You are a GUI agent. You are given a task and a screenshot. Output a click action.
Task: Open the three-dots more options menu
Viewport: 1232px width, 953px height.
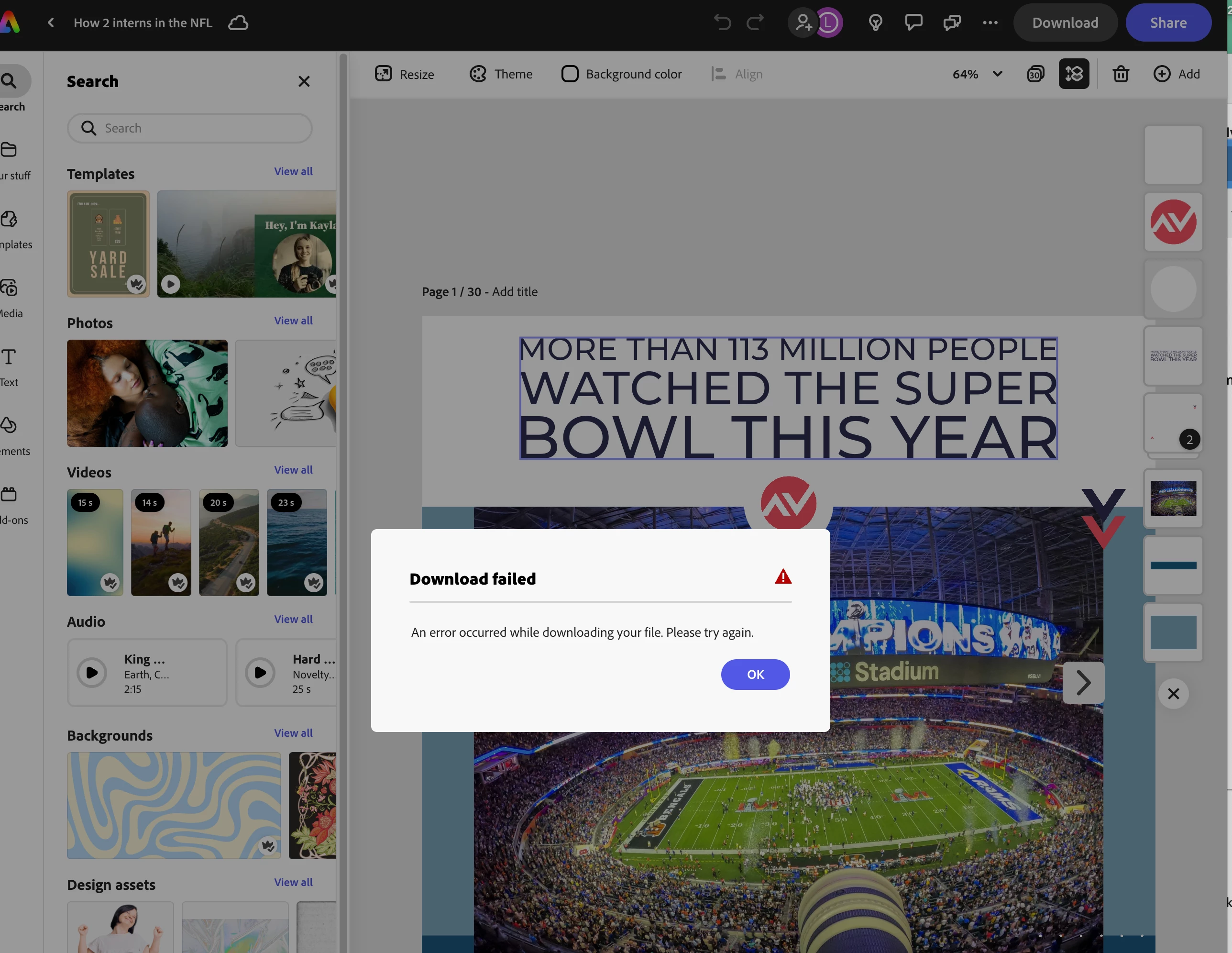pyautogui.click(x=990, y=22)
